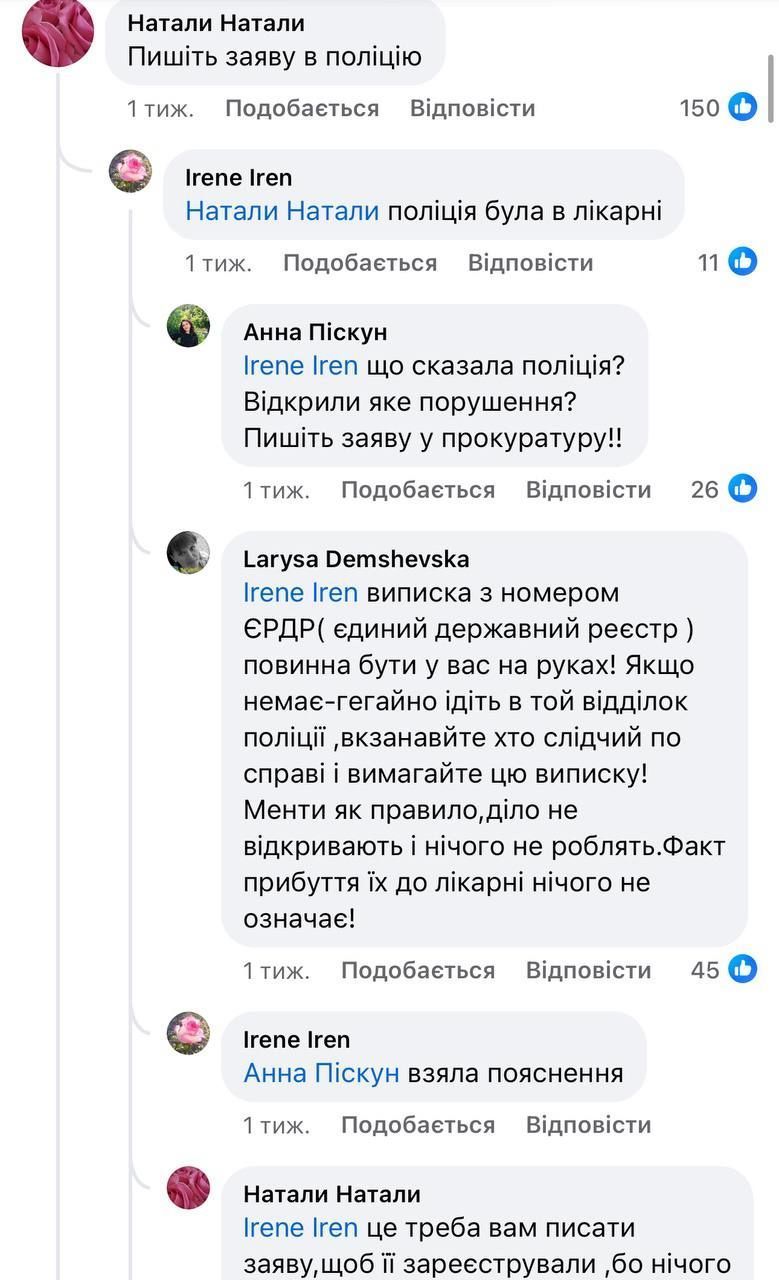Open Анна Піскун's profile avatar
This screenshot has width=779, height=1280.
click(188, 326)
